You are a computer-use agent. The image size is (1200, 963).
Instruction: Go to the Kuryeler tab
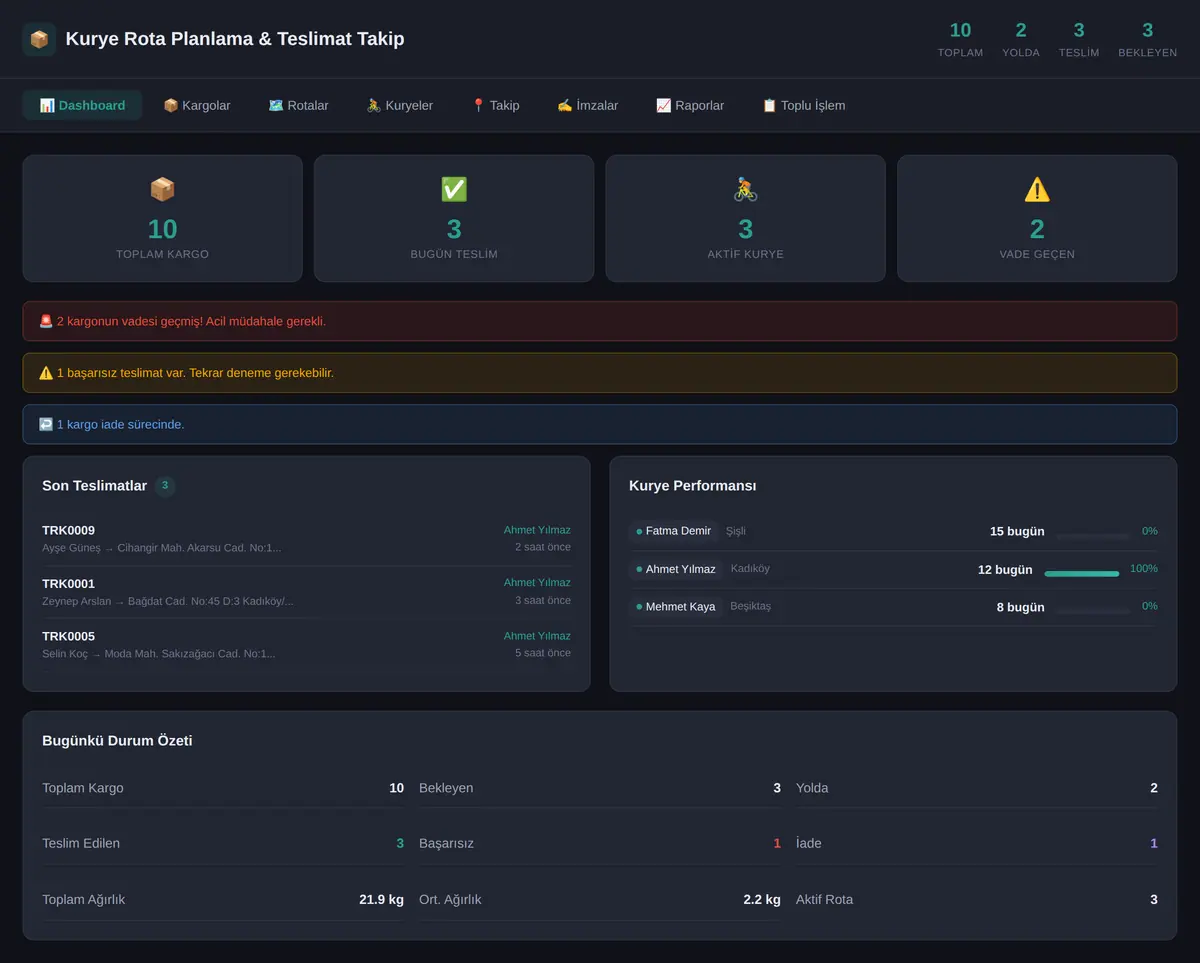tap(399, 105)
